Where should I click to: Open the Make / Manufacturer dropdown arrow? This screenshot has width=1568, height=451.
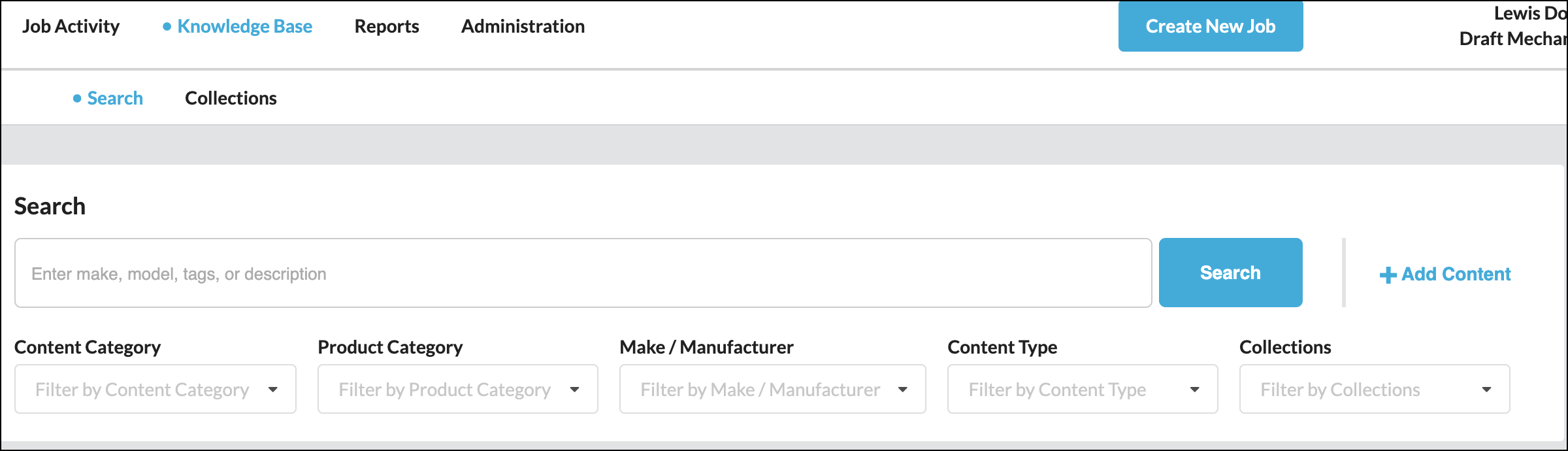(x=903, y=390)
